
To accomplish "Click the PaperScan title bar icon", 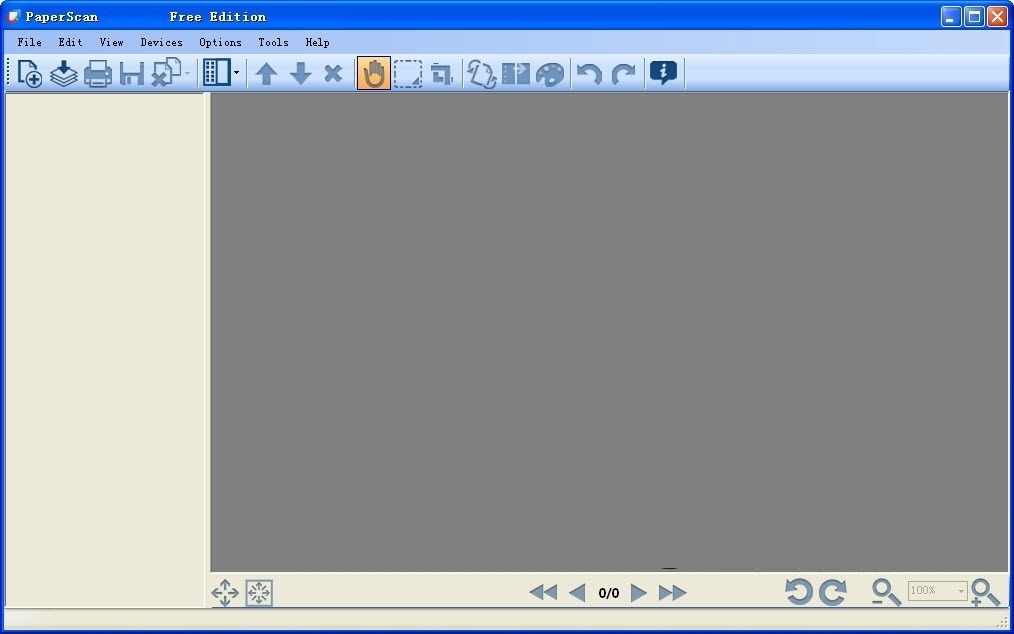I will [14, 16].
